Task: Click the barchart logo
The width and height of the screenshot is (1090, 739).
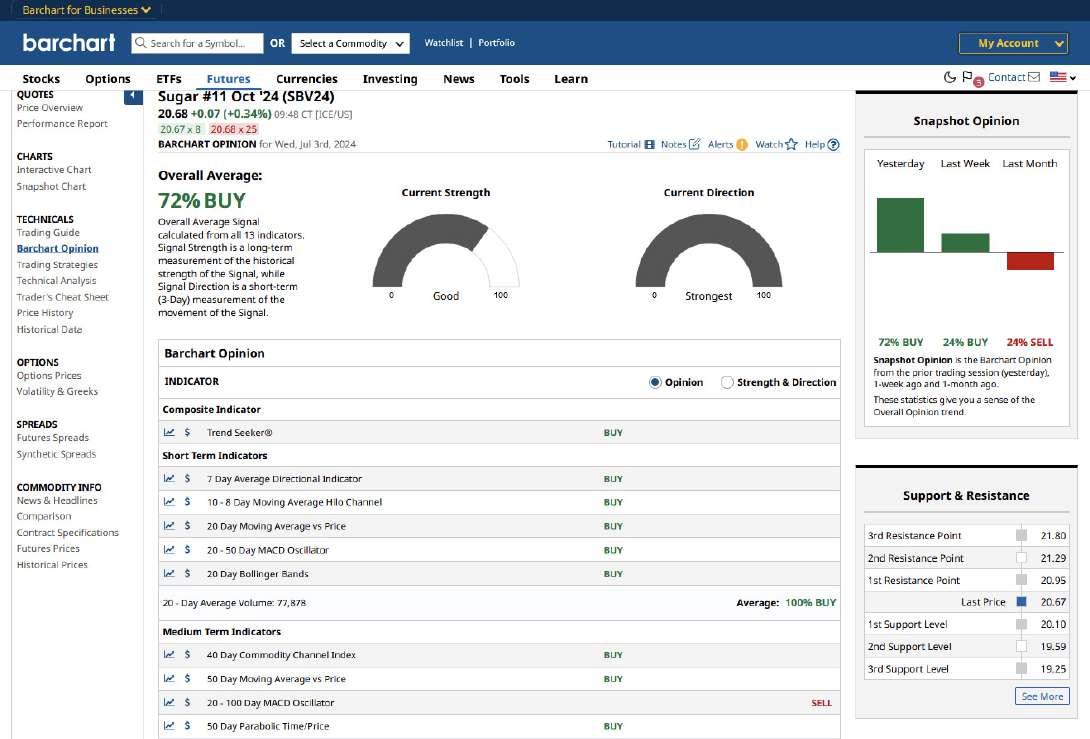Action: (69, 42)
